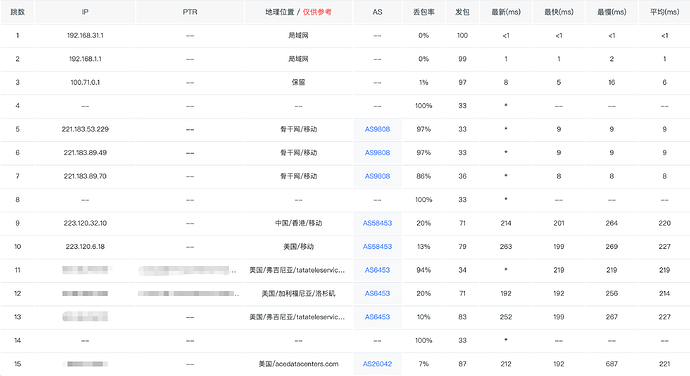Click the 94% packet loss value

(423, 270)
